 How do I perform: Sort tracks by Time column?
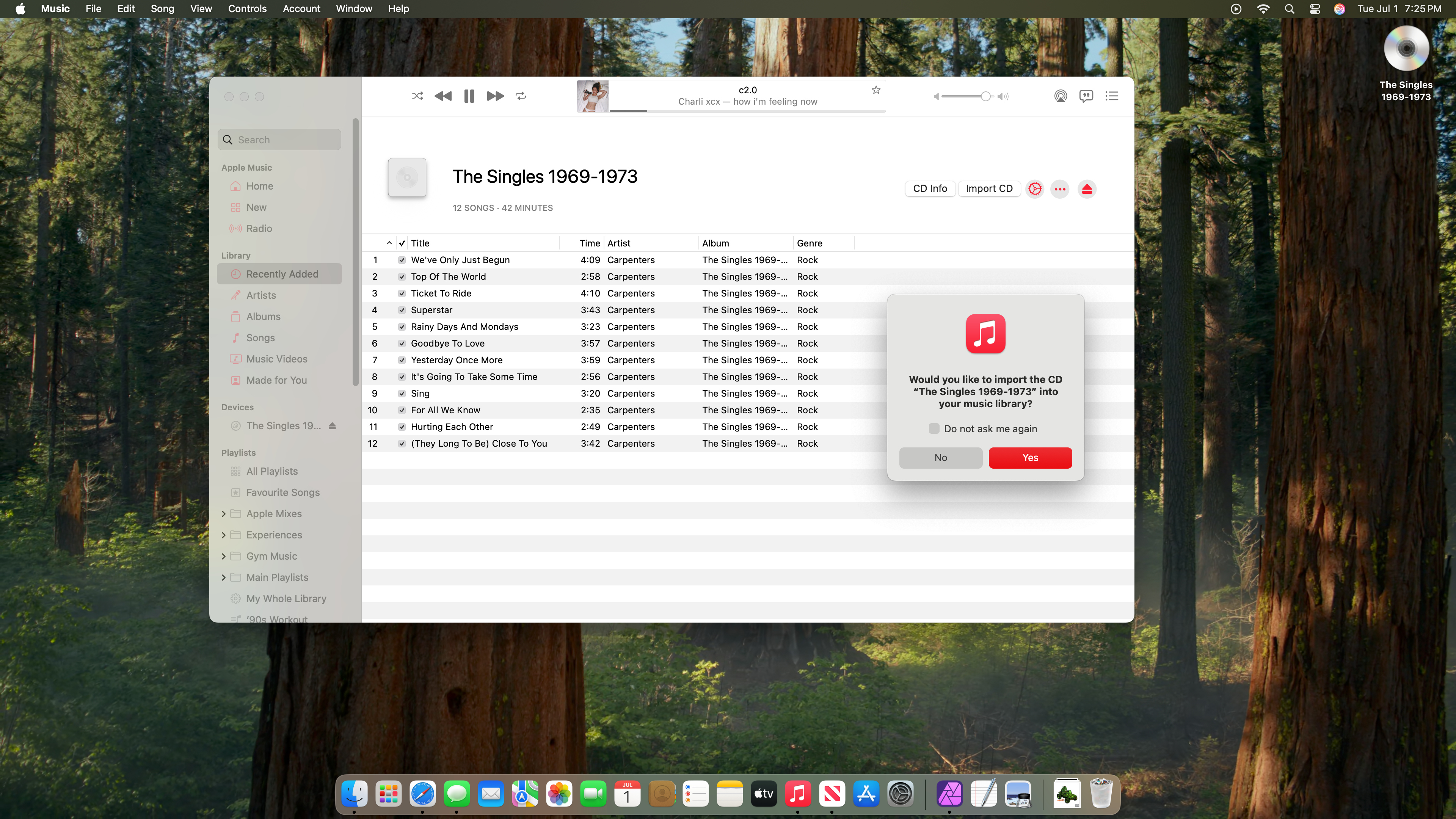pos(582,243)
